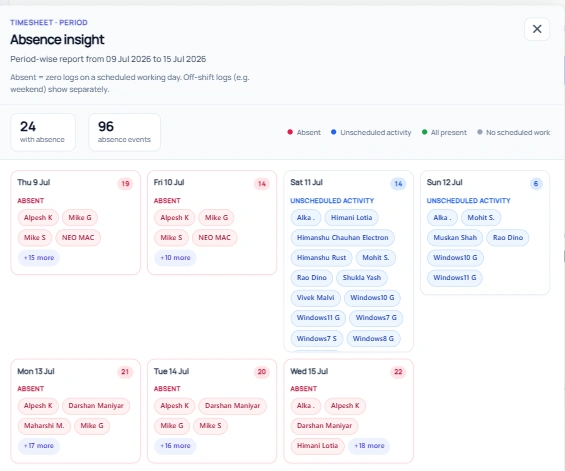Image resolution: width=565 pixels, height=471 pixels.
Task: Select Mohit S. chip on Sun 12 Jul
Action: 481,218
